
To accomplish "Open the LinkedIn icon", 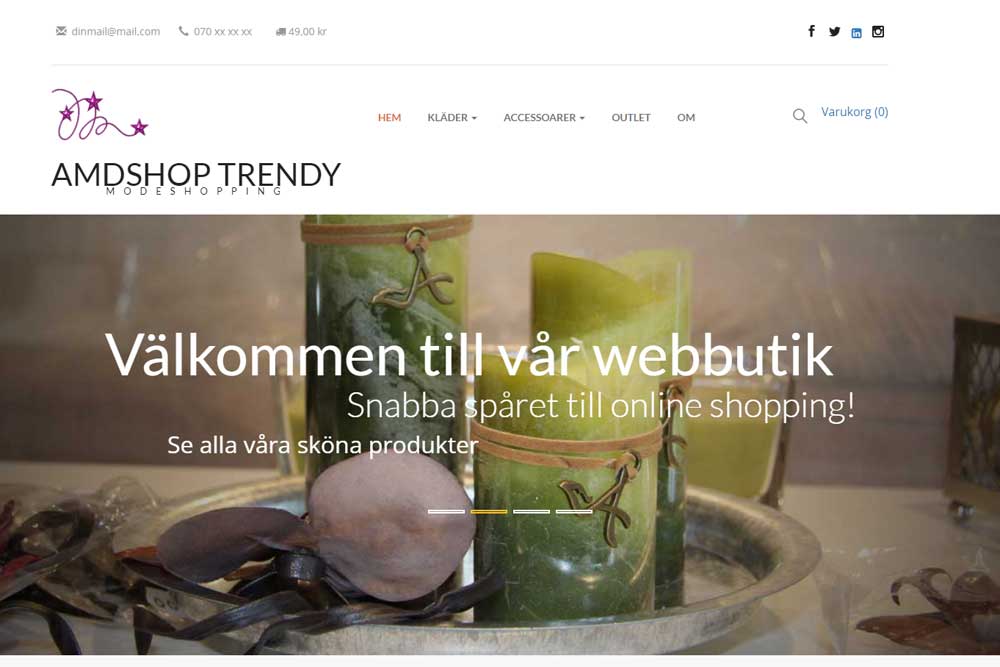I will pyautogui.click(x=857, y=33).
